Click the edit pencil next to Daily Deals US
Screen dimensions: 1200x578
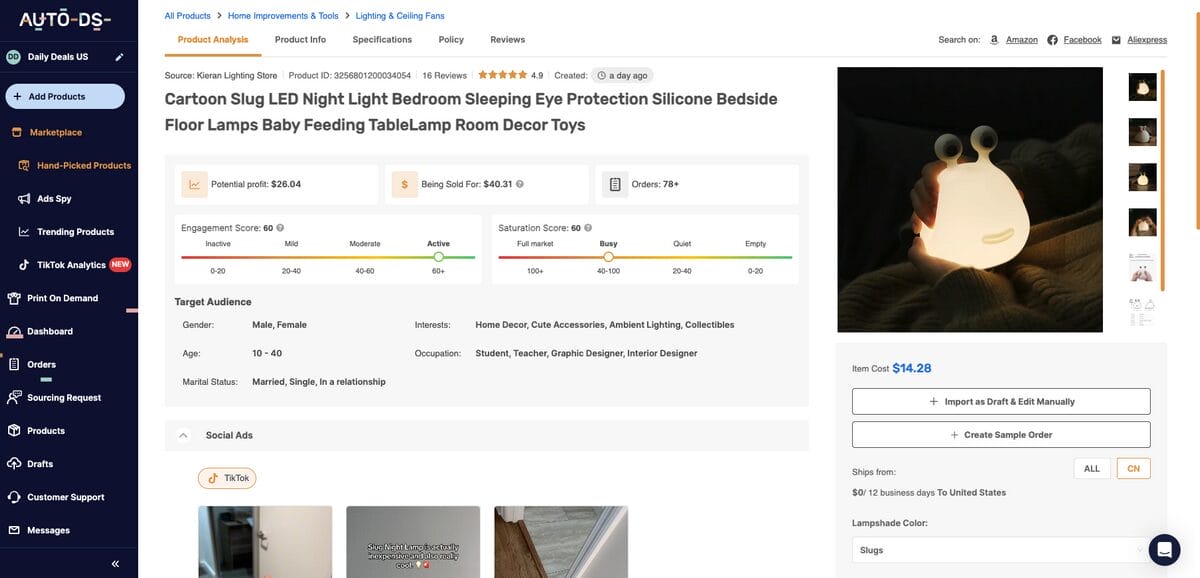pyautogui.click(x=119, y=57)
